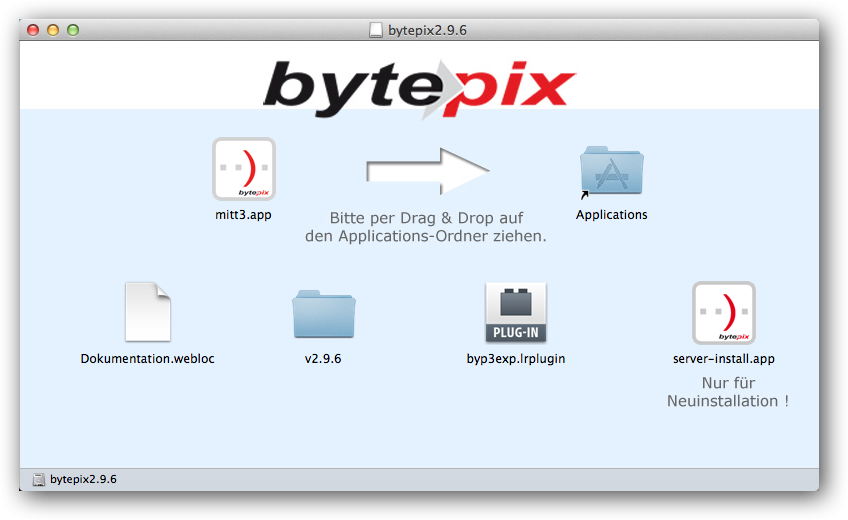The height and width of the screenshot is (520, 848).
Task: Zoom the window with the green button
Action: click(x=73, y=30)
